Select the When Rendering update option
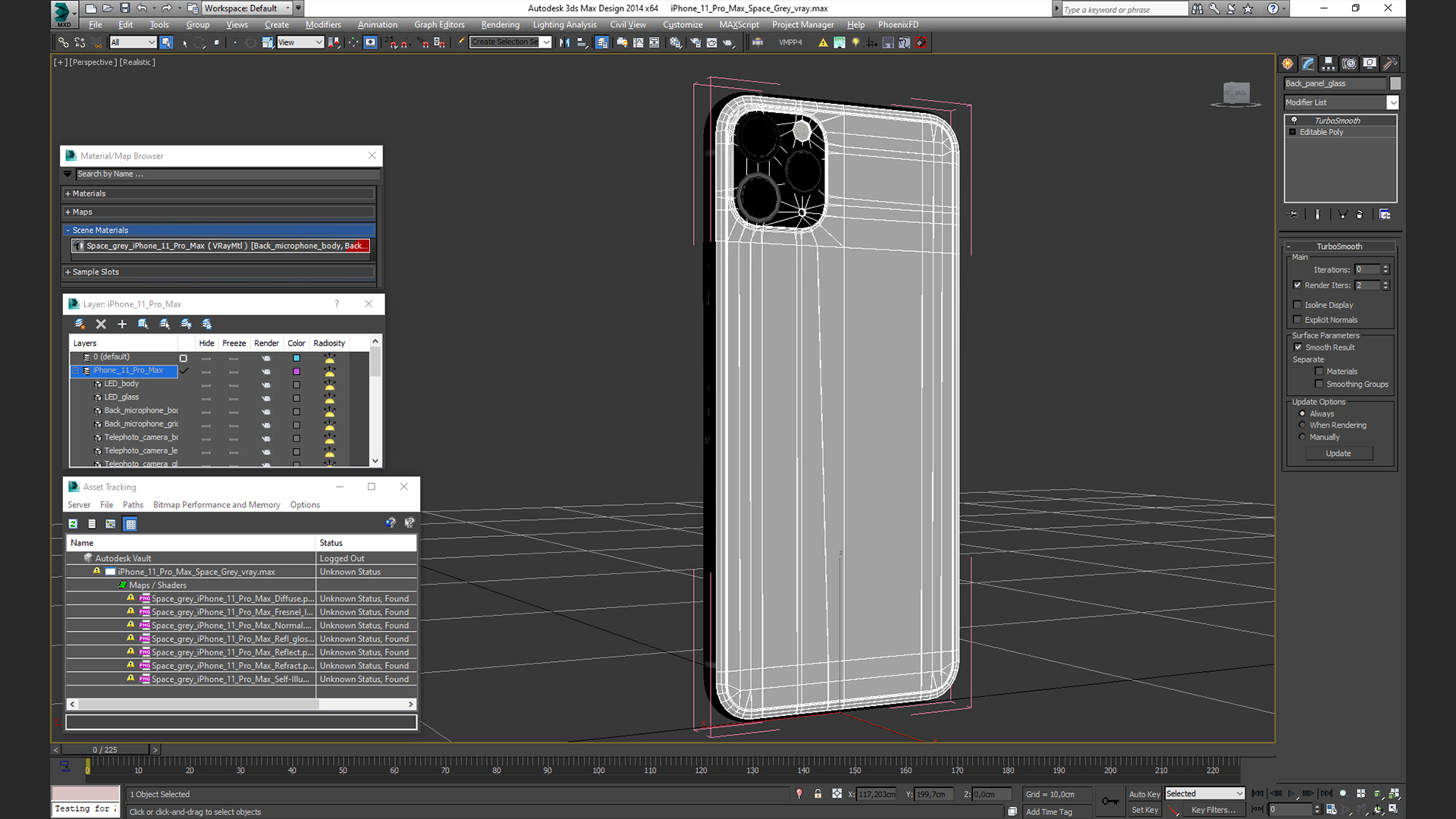This screenshot has height=819, width=1456. [x=1303, y=425]
